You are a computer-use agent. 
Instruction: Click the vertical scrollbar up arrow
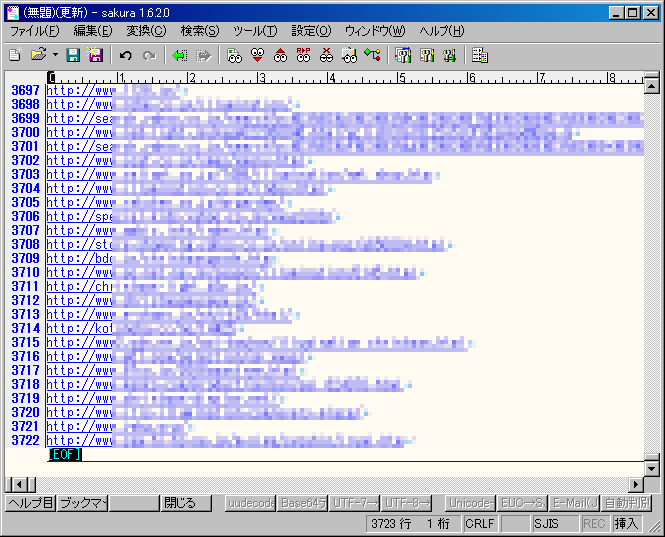coord(651,87)
